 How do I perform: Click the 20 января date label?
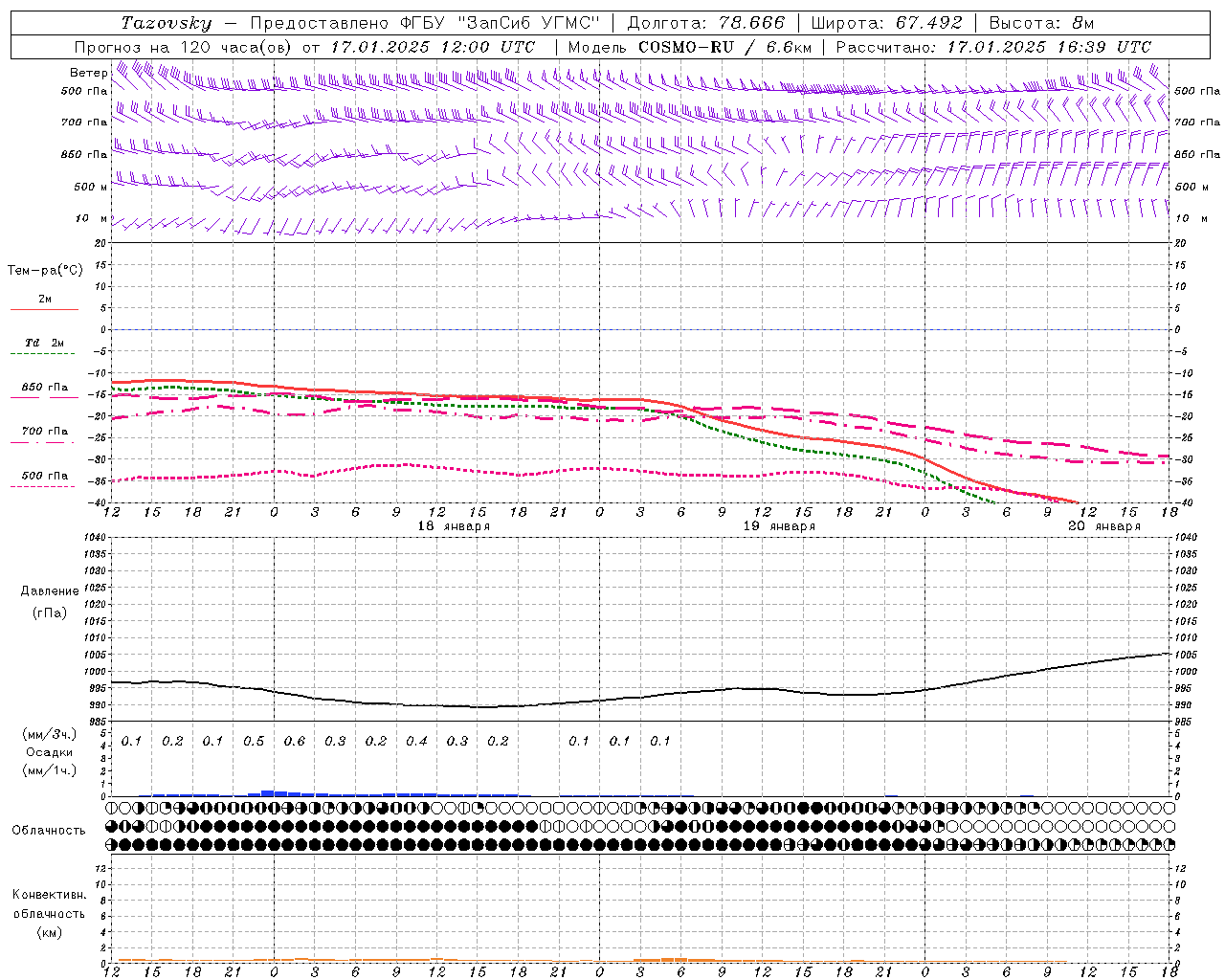click(1104, 526)
